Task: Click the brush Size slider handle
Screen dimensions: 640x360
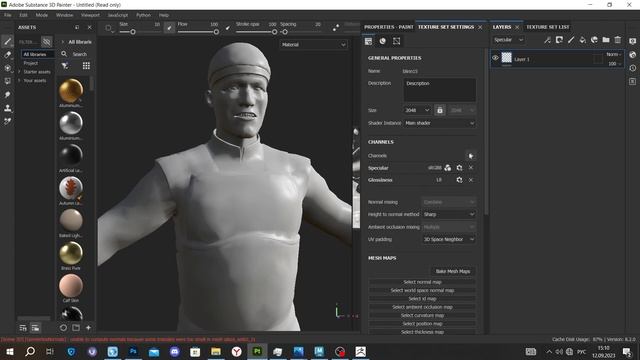Action: (133, 32)
